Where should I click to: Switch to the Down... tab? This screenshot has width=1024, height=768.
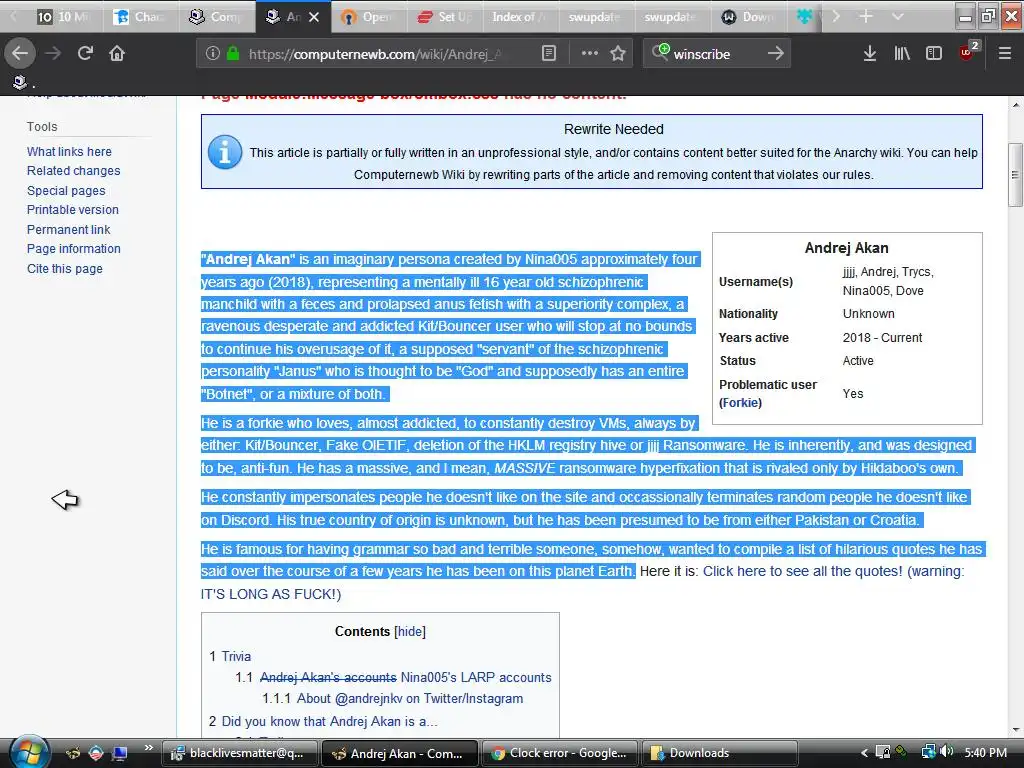click(x=748, y=16)
